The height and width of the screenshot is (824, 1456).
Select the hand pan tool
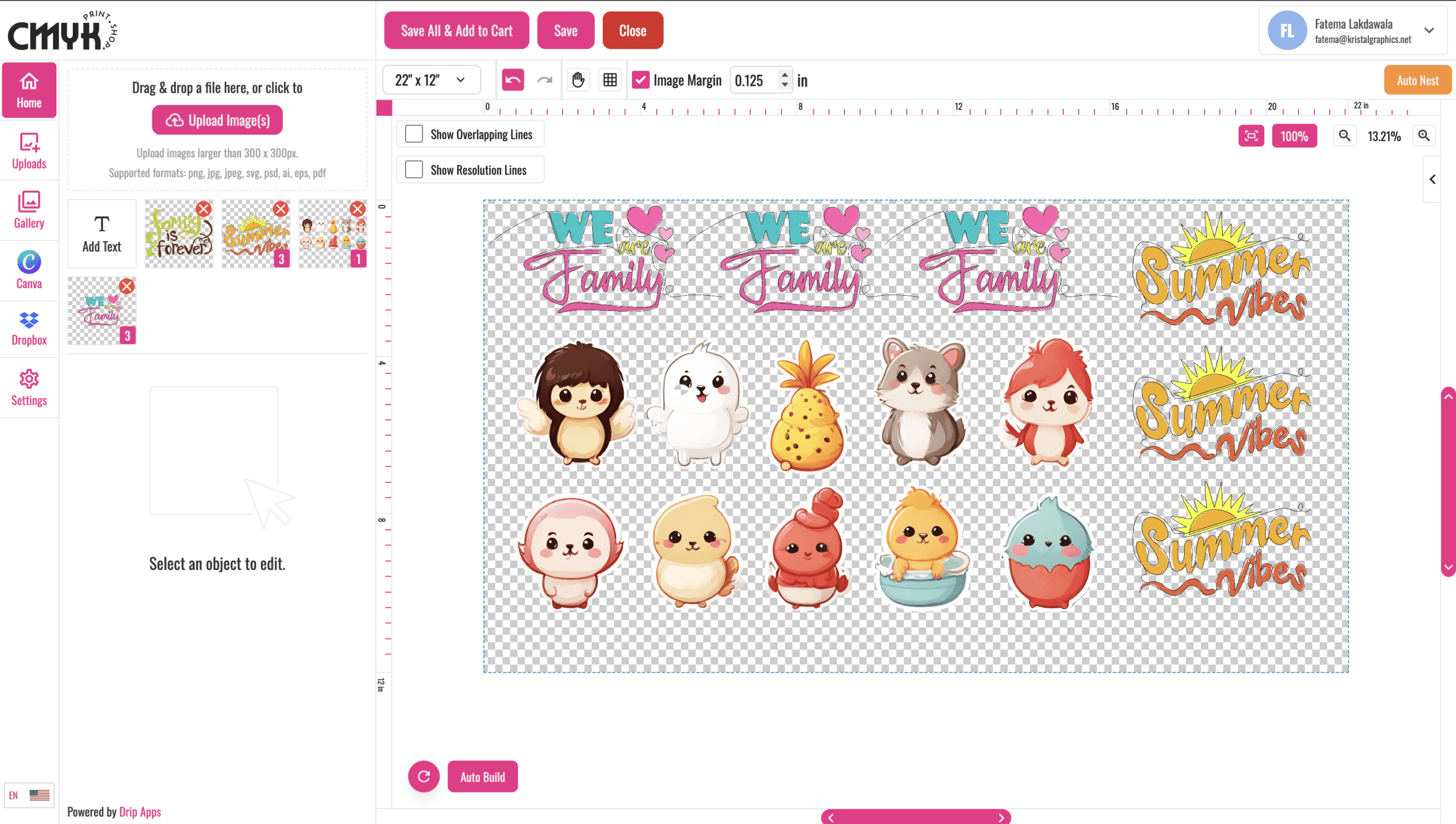tap(578, 80)
